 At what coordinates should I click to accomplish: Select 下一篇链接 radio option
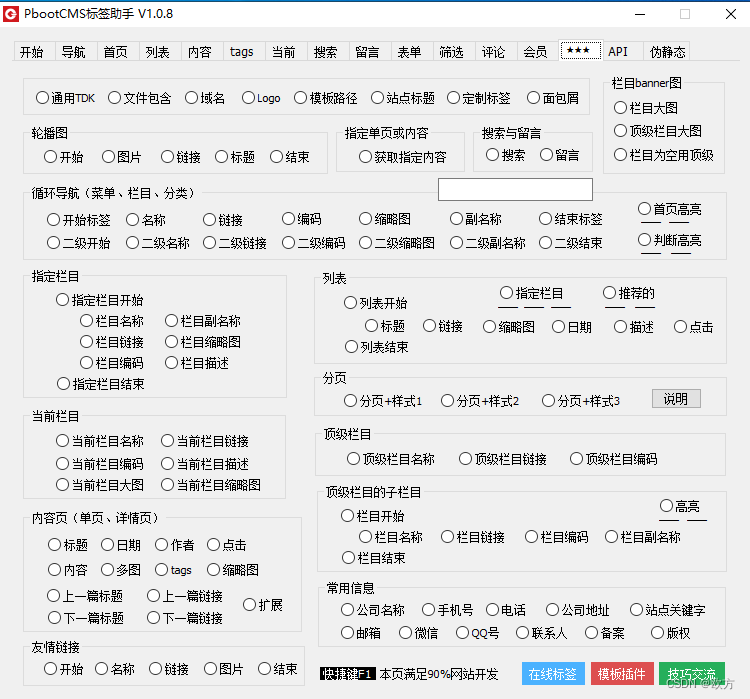click(x=185, y=618)
